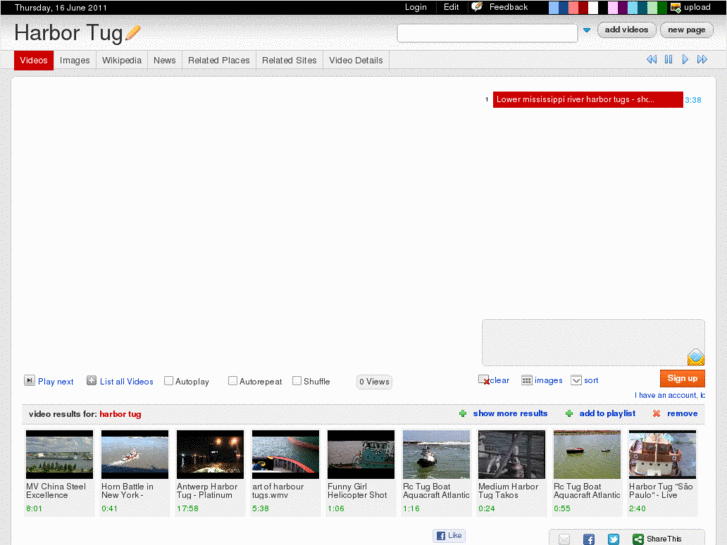The height and width of the screenshot is (545, 727).
Task: Skip to the previous video with rewind icon
Action: point(651,59)
